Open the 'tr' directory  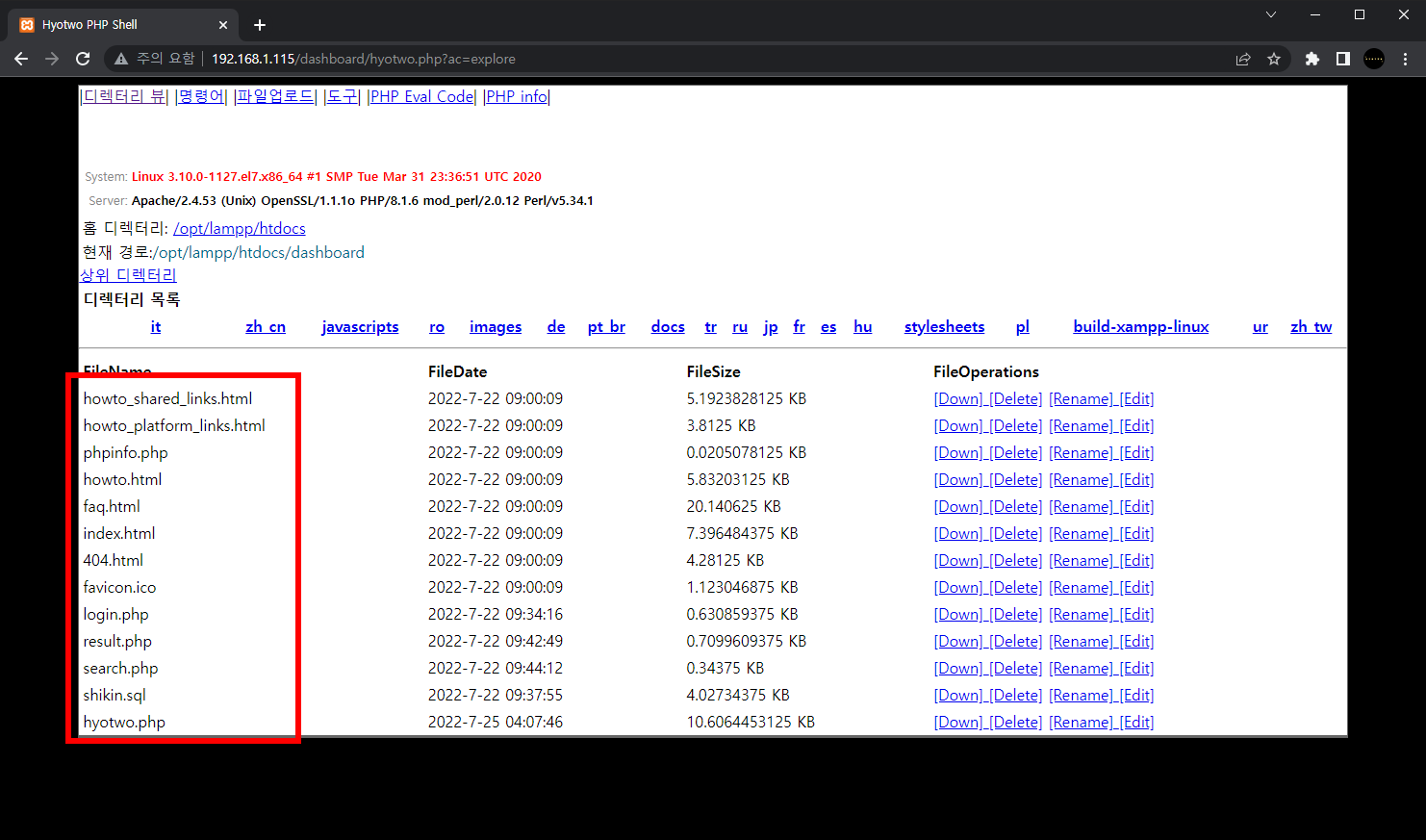711,327
